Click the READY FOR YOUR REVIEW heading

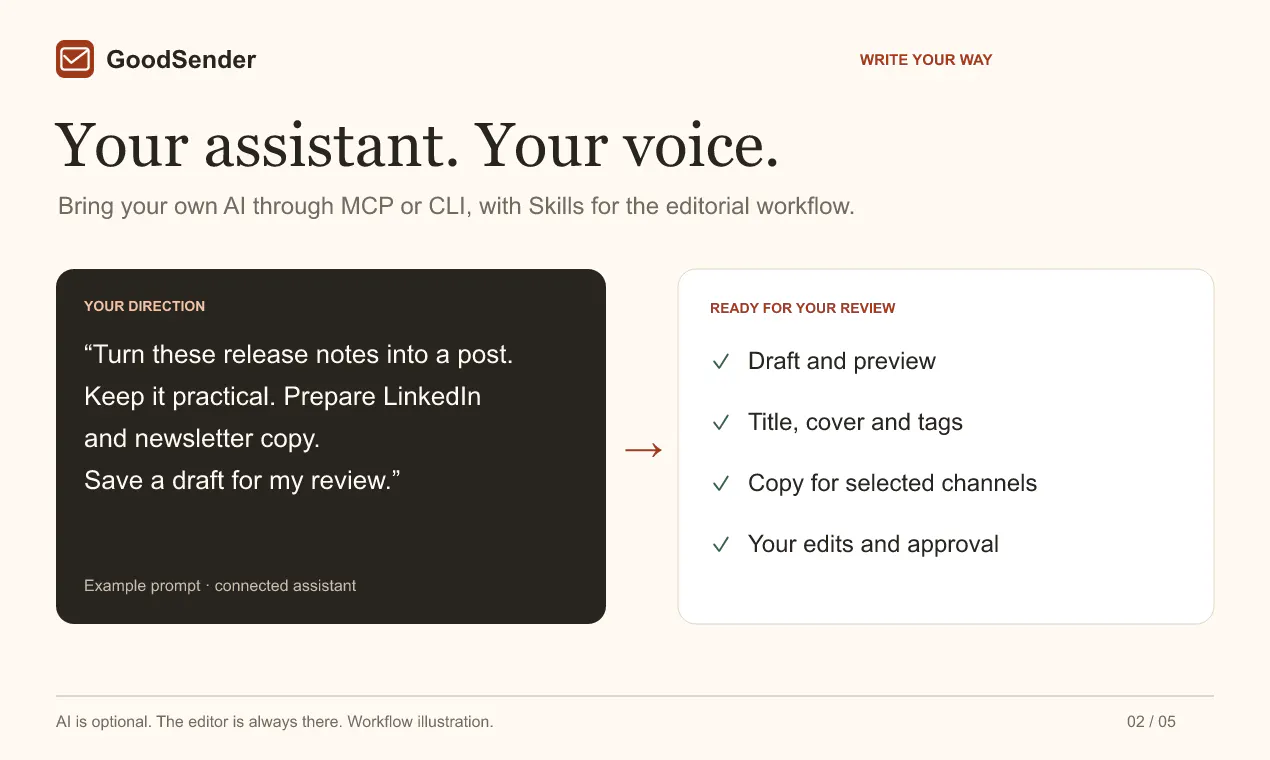pos(803,308)
